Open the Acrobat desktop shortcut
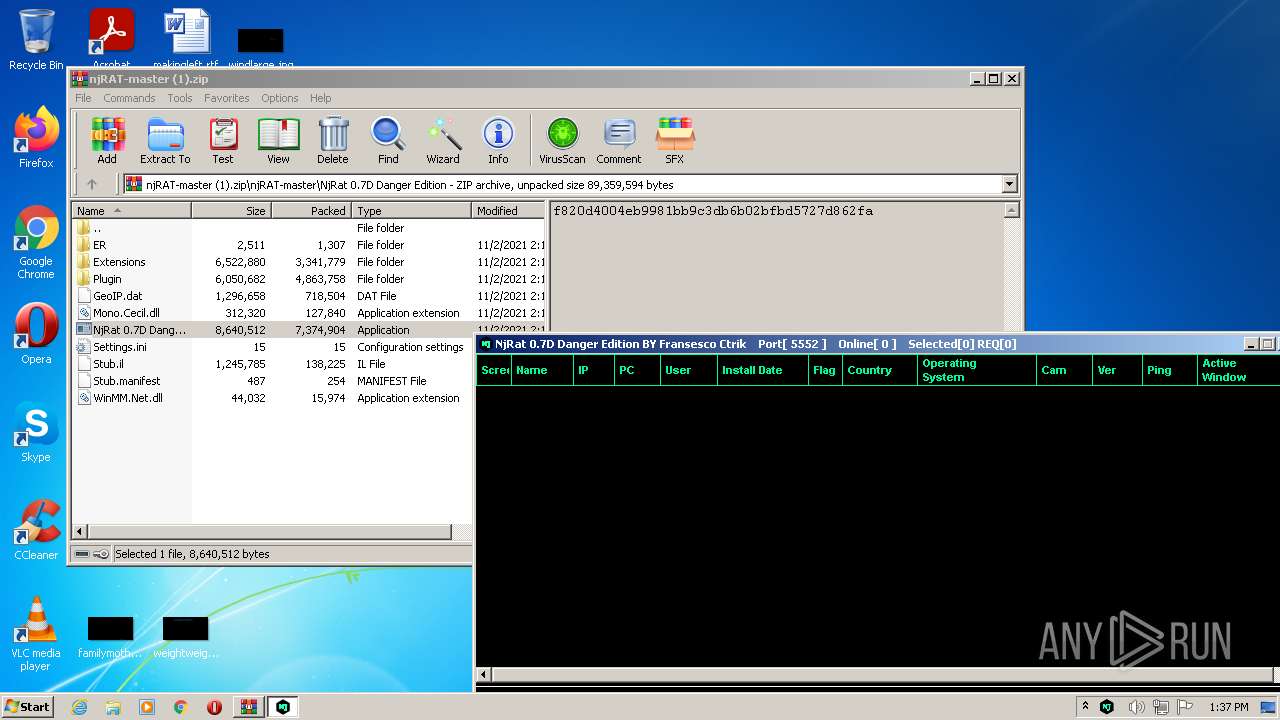 [x=111, y=38]
